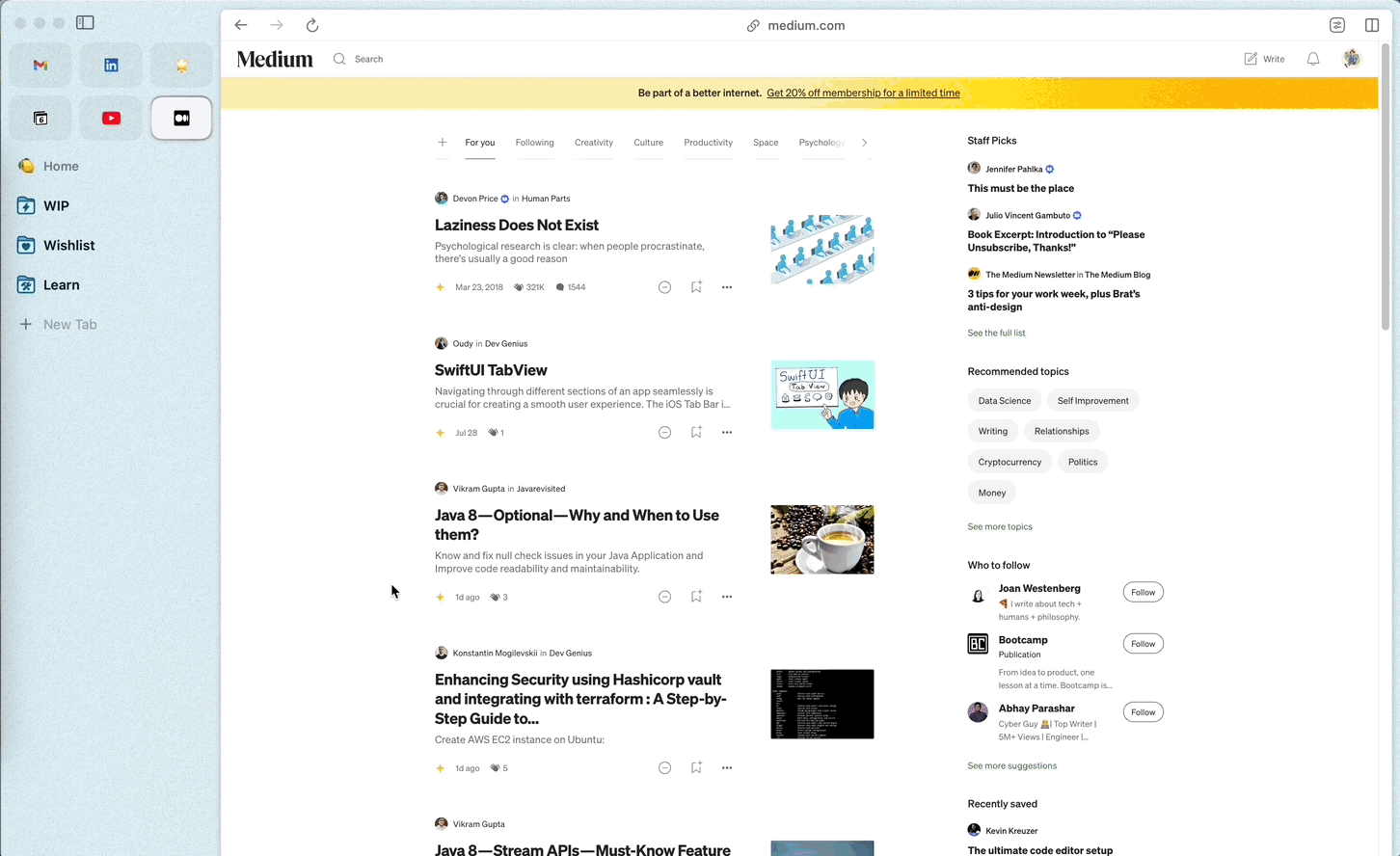Bookmark Laziness Does Not Exist
This screenshot has width=1400, height=856.
(696, 287)
